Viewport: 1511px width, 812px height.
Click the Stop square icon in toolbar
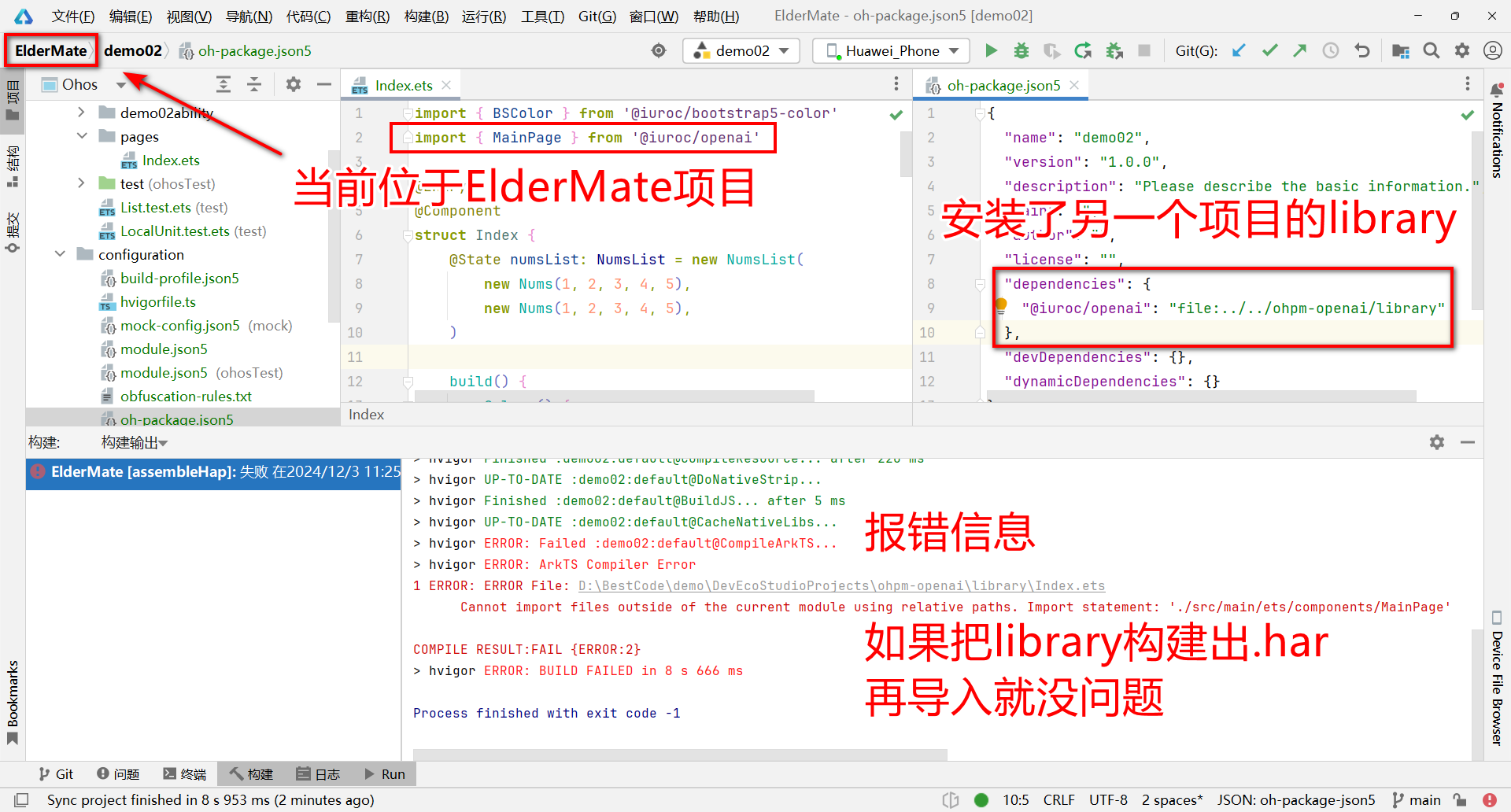tap(1144, 51)
